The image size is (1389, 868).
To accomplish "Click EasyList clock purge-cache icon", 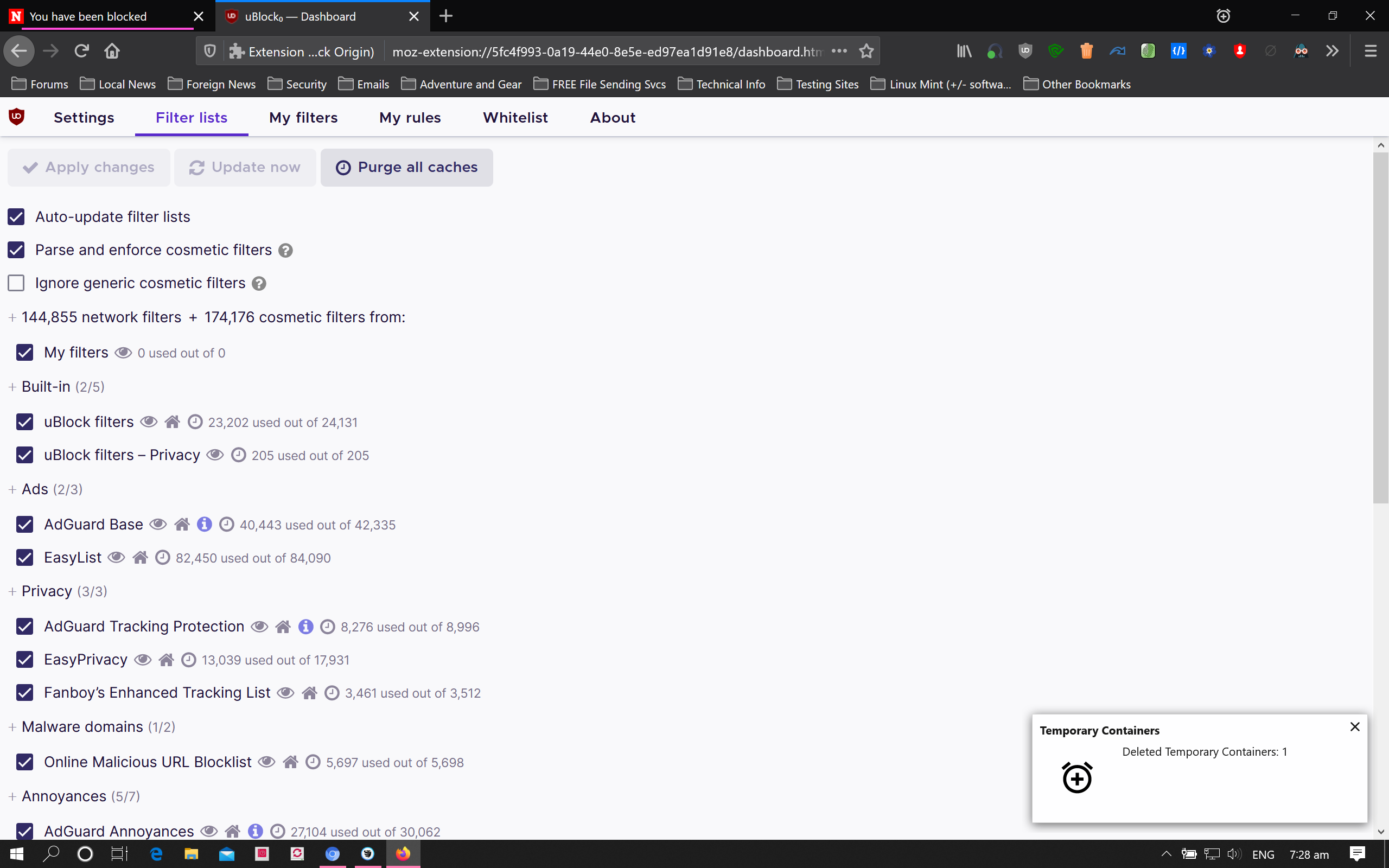I will [x=163, y=558].
